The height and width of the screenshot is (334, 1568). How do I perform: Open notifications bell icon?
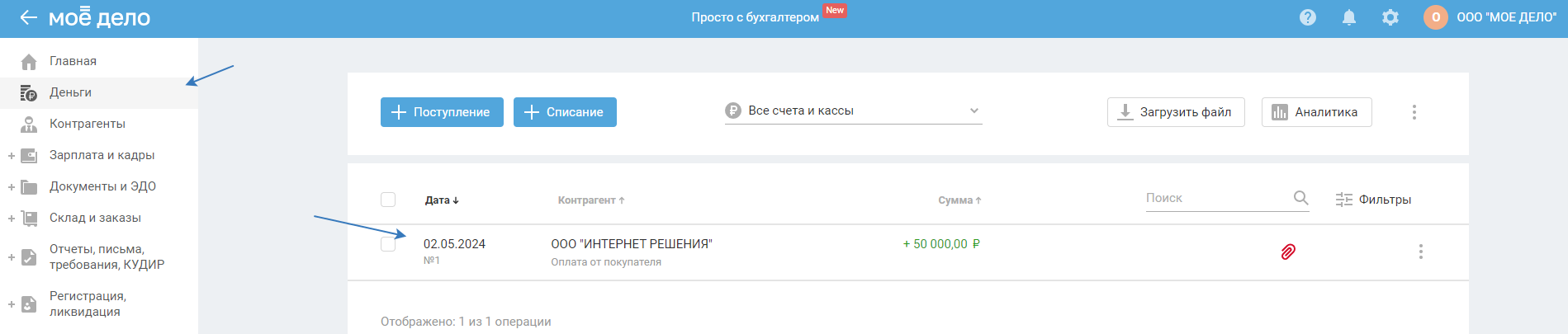pos(1349,17)
